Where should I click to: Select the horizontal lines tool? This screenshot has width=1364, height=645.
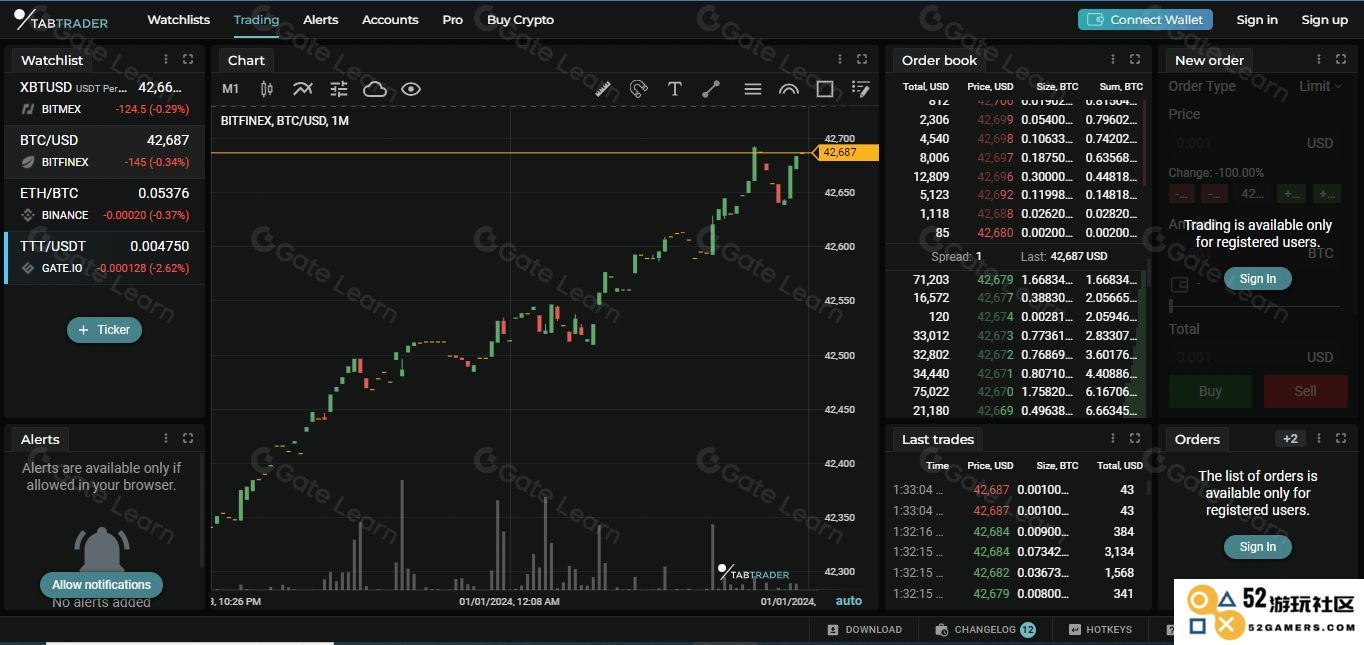click(x=753, y=89)
